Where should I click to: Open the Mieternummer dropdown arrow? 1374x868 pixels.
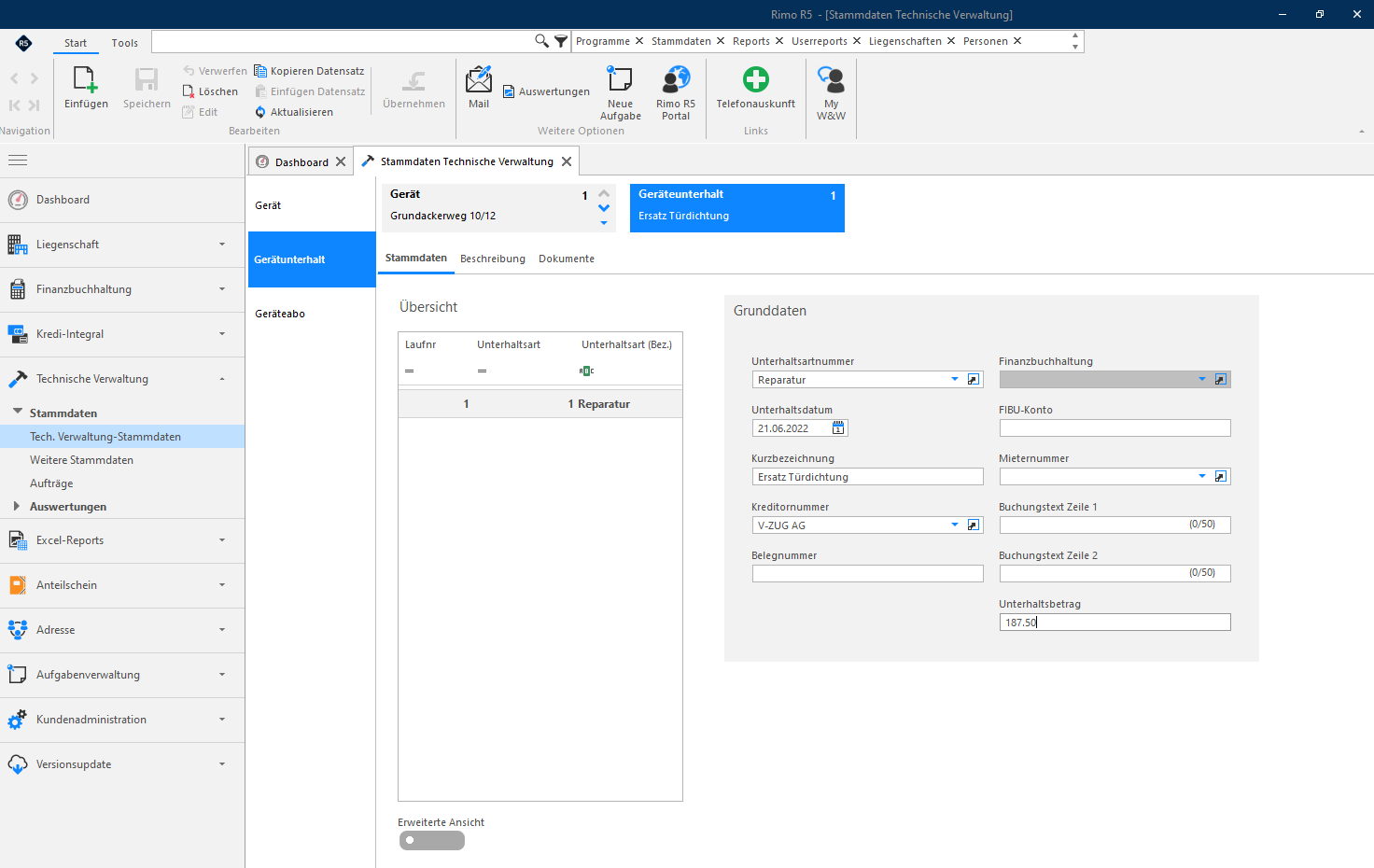[1202, 477]
